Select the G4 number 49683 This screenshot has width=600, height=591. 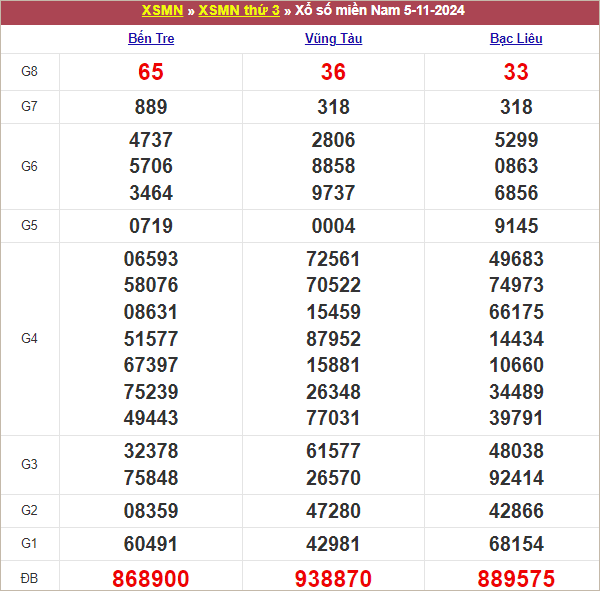click(x=516, y=259)
